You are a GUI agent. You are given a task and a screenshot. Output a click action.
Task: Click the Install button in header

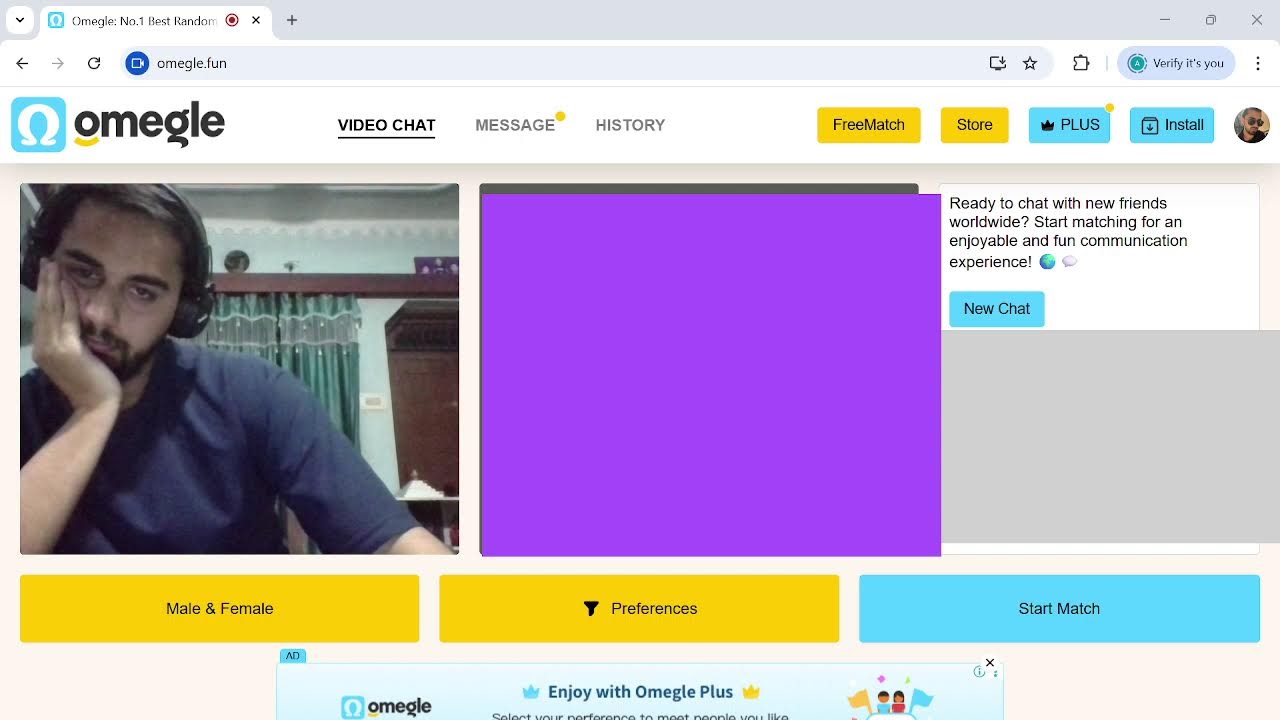[x=1171, y=125]
